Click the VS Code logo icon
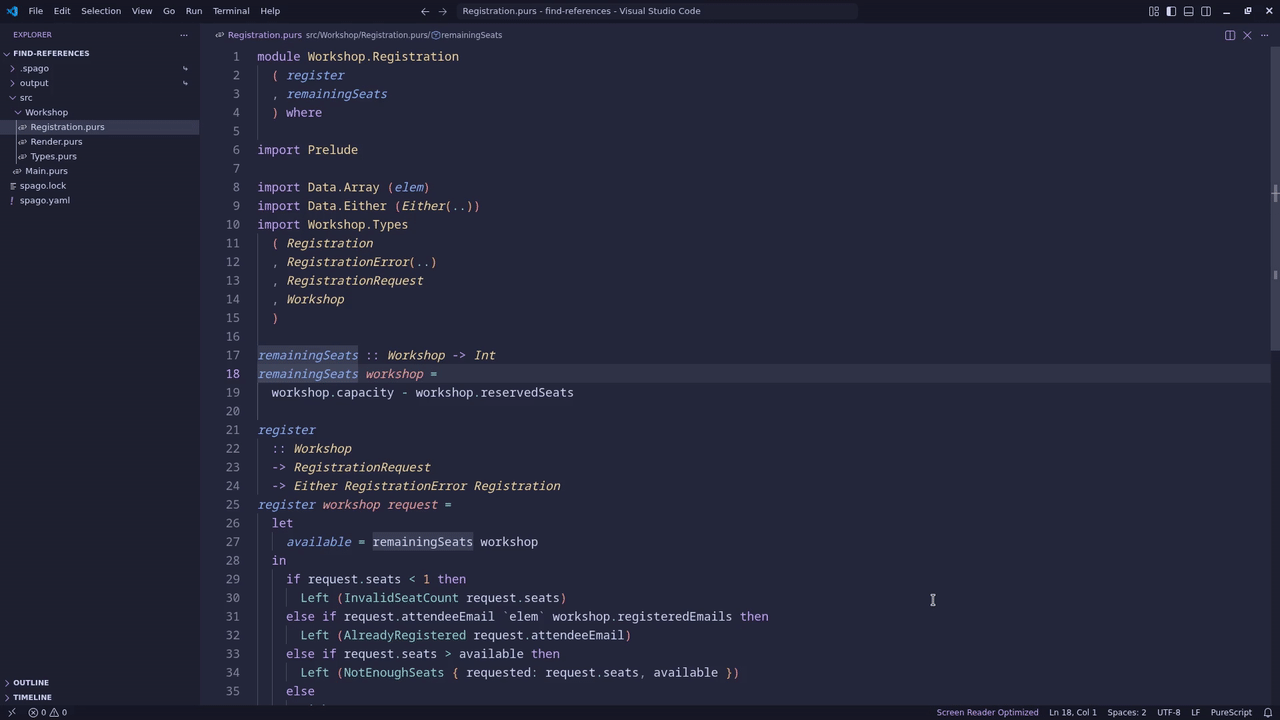 (x=12, y=11)
